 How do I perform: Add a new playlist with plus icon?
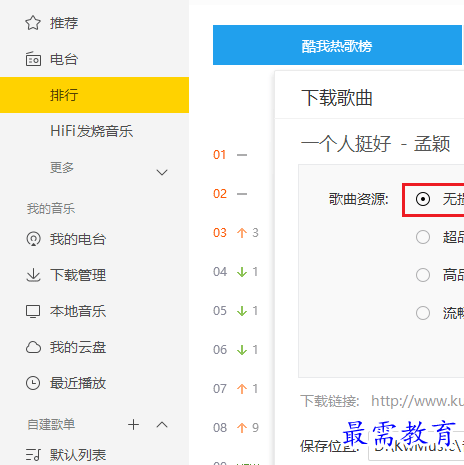tap(133, 424)
